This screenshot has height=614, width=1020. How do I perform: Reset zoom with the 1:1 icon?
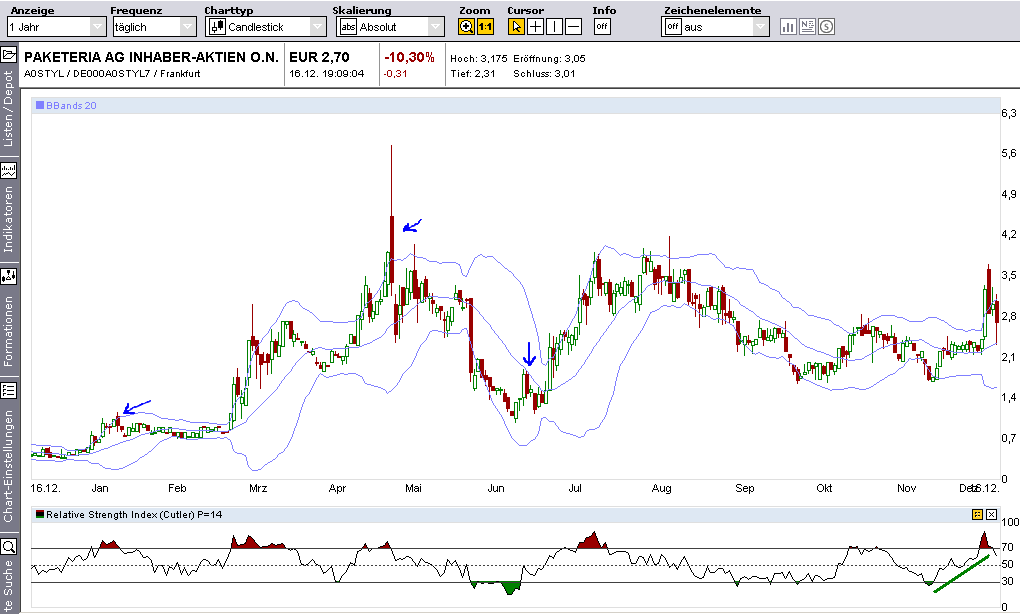coord(485,27)
